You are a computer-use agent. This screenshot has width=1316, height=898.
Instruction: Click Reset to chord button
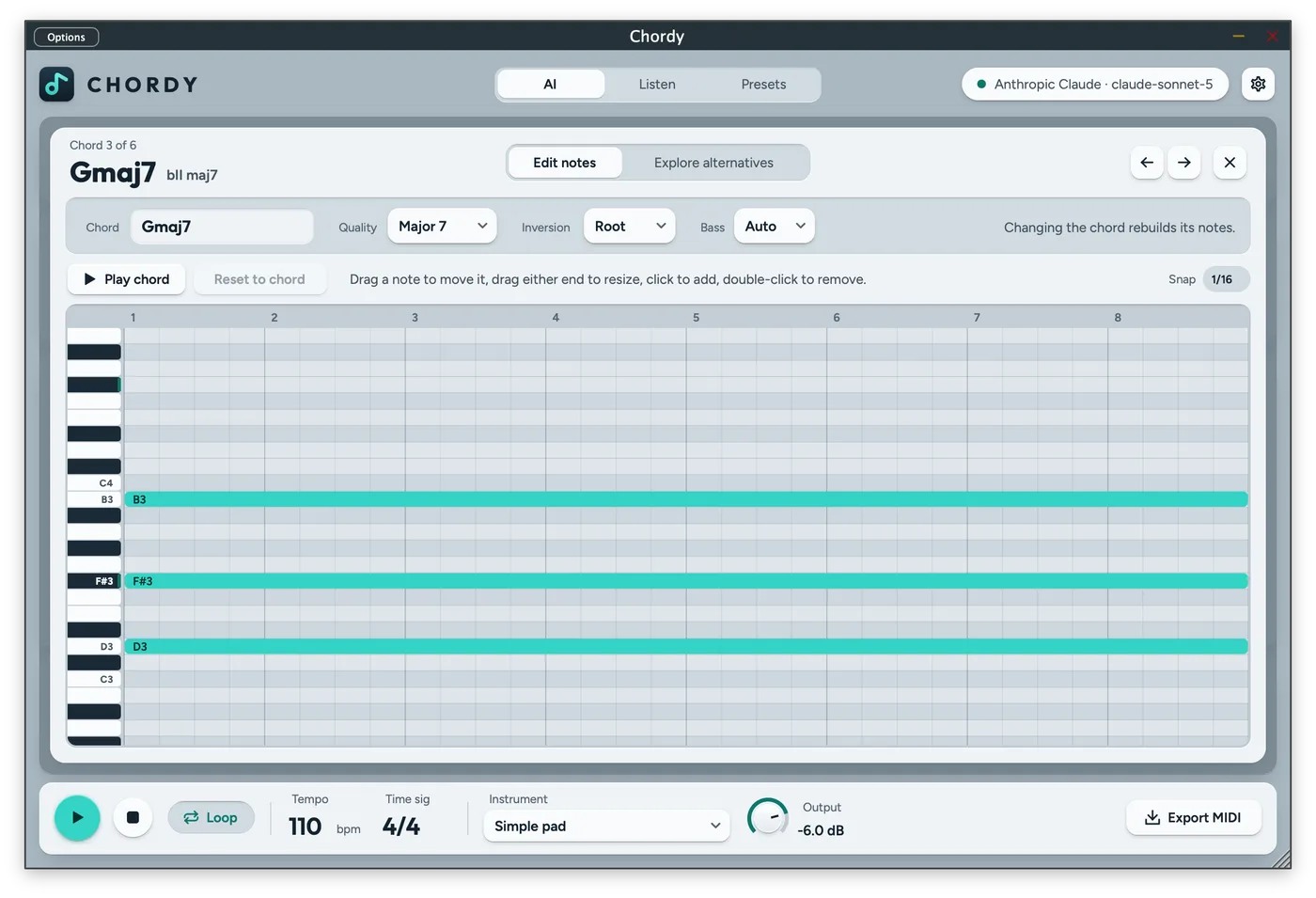[259, 279]
